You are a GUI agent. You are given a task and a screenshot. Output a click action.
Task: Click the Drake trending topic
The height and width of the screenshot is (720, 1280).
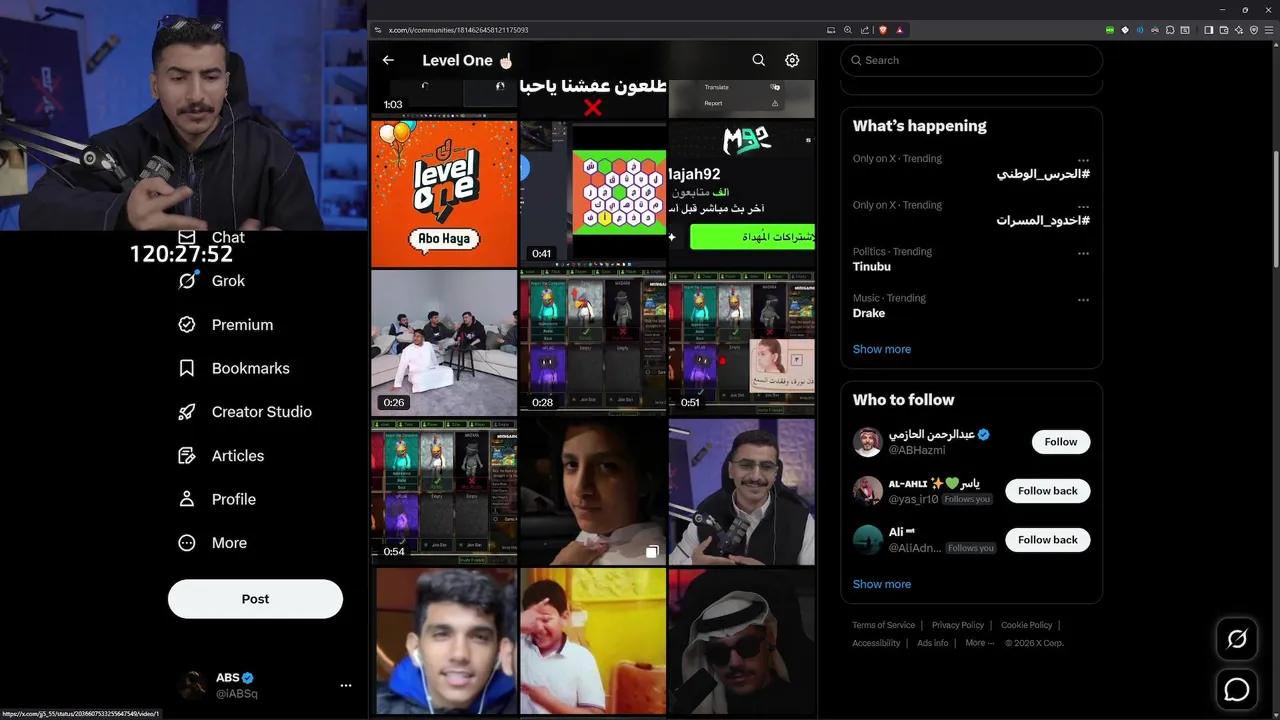coord(869,313)
